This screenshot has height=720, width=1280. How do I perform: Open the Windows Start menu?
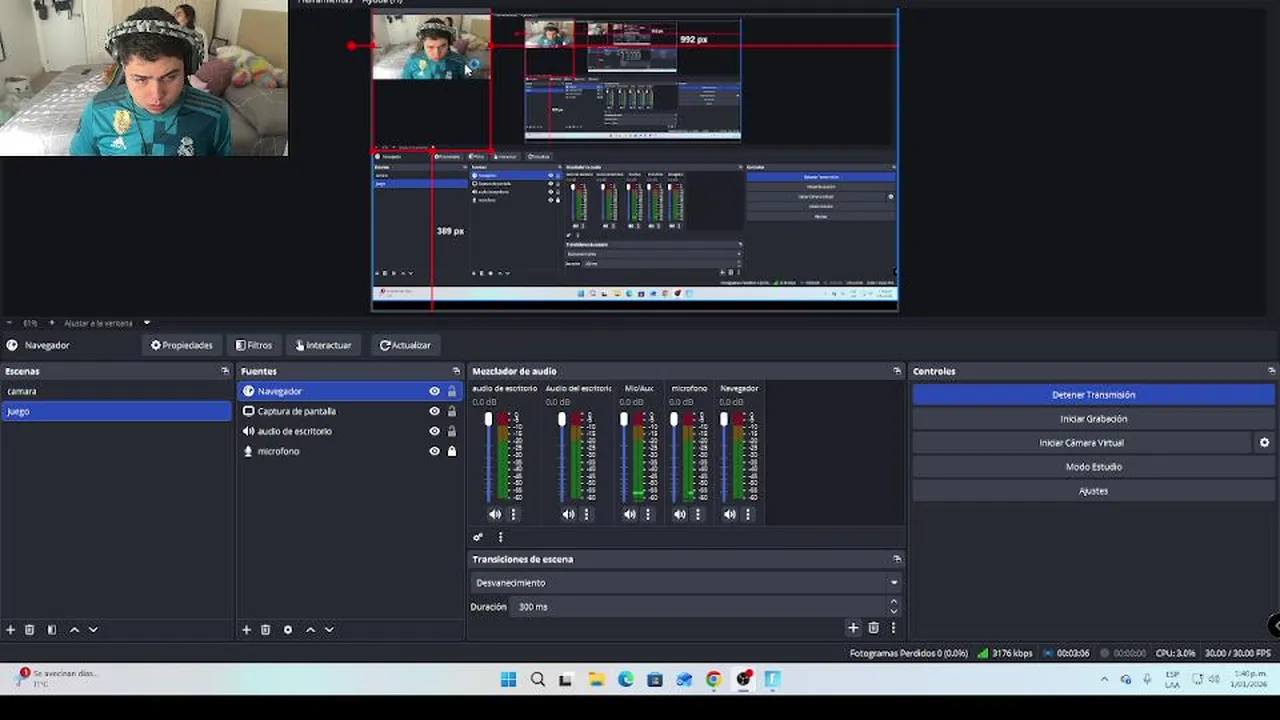[x=508, y=680]
